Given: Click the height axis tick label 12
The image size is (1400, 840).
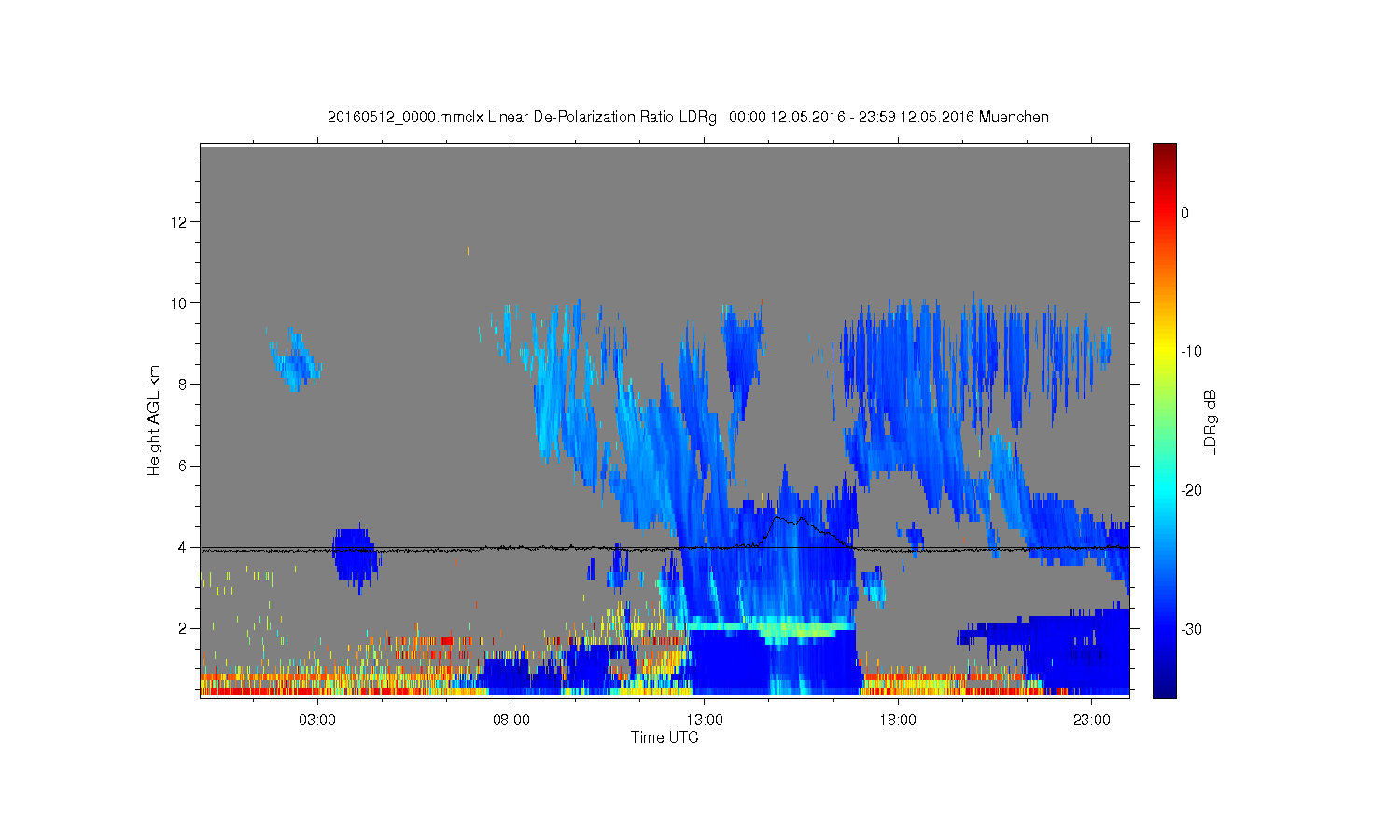Looking at the screenshot, I should click(180, 222).
